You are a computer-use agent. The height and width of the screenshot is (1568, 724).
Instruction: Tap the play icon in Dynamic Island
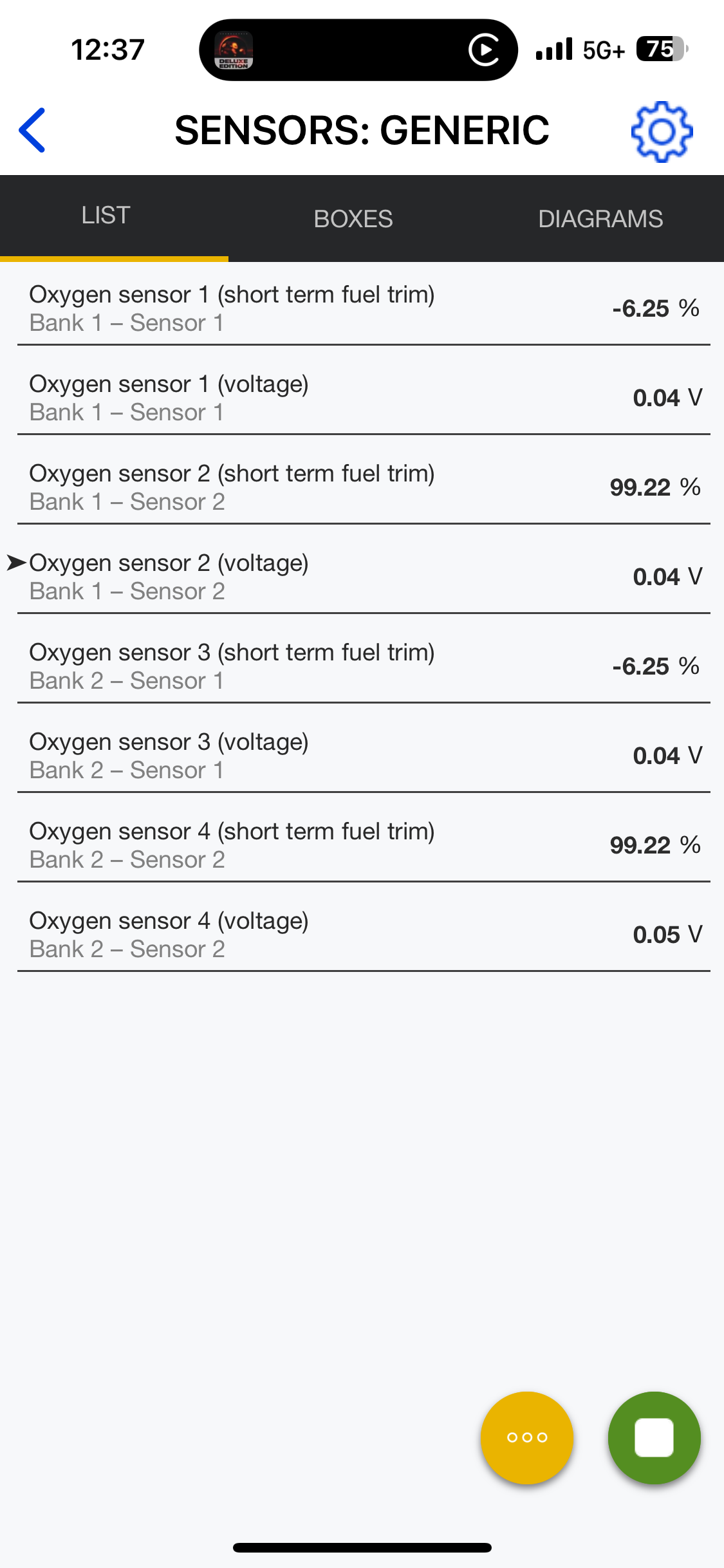click(484, 50)
